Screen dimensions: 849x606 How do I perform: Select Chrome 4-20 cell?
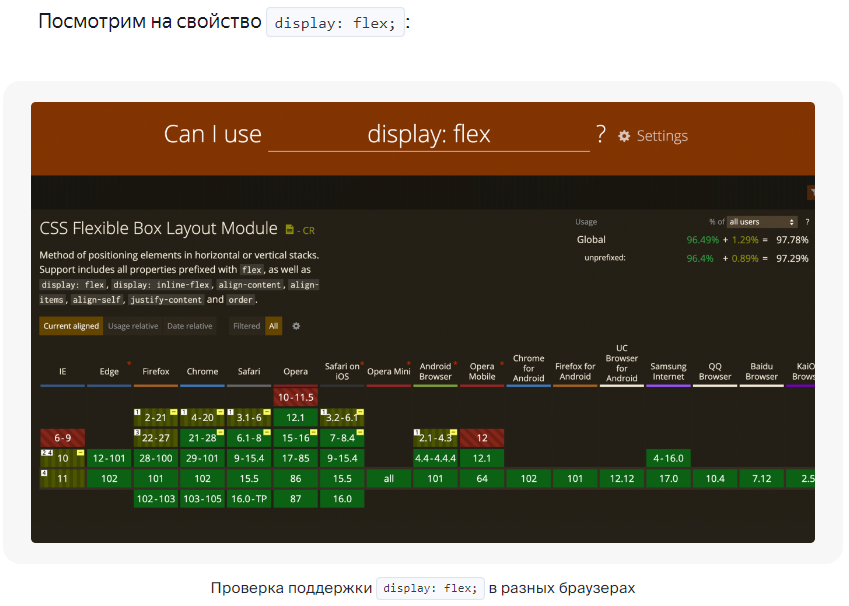tap(203, 418)
